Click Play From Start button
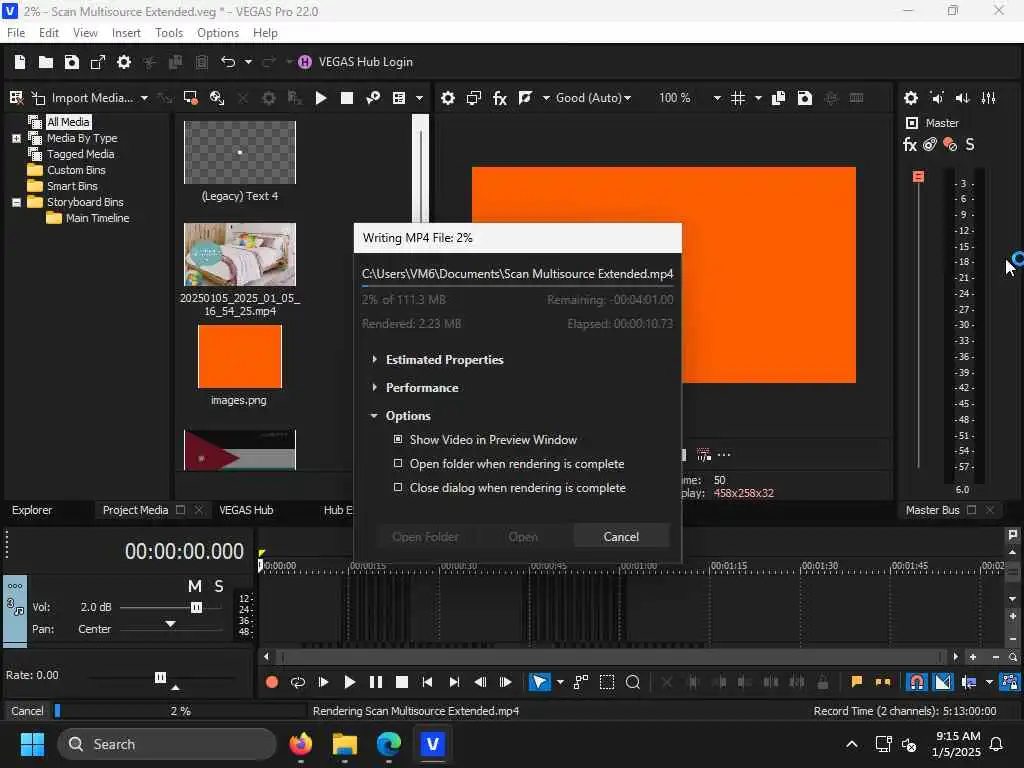1024x768 pixels. pos(323,682)
